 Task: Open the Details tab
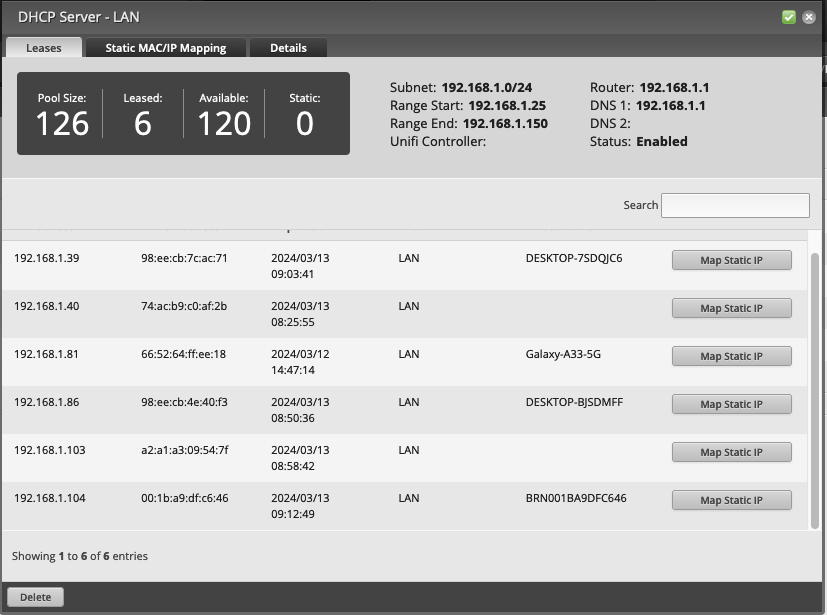pos(288,47)
